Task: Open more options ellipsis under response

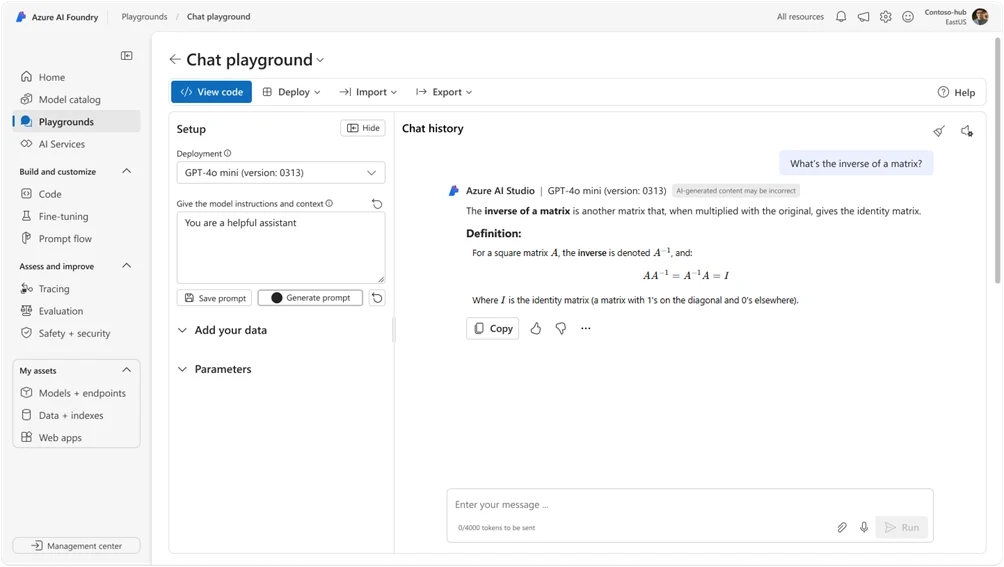Action: tap(586, 328)
